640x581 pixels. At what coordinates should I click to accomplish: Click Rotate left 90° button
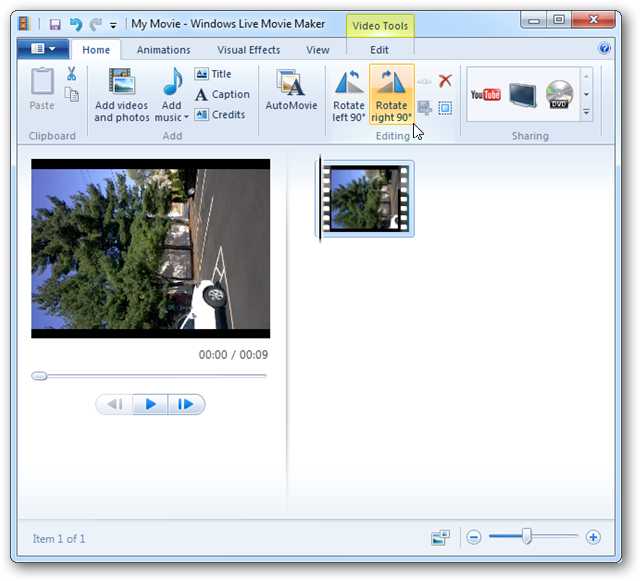(x=348, y=95)
